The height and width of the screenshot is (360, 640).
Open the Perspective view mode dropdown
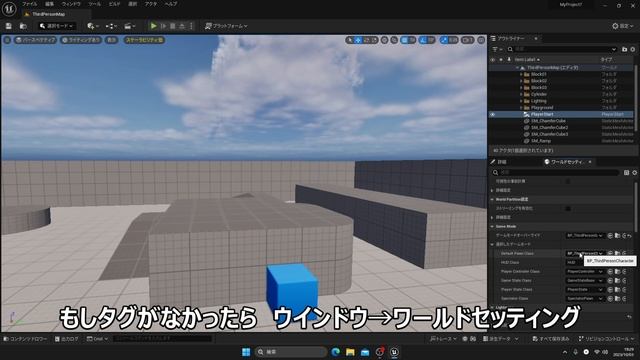[x=35, y=40]
